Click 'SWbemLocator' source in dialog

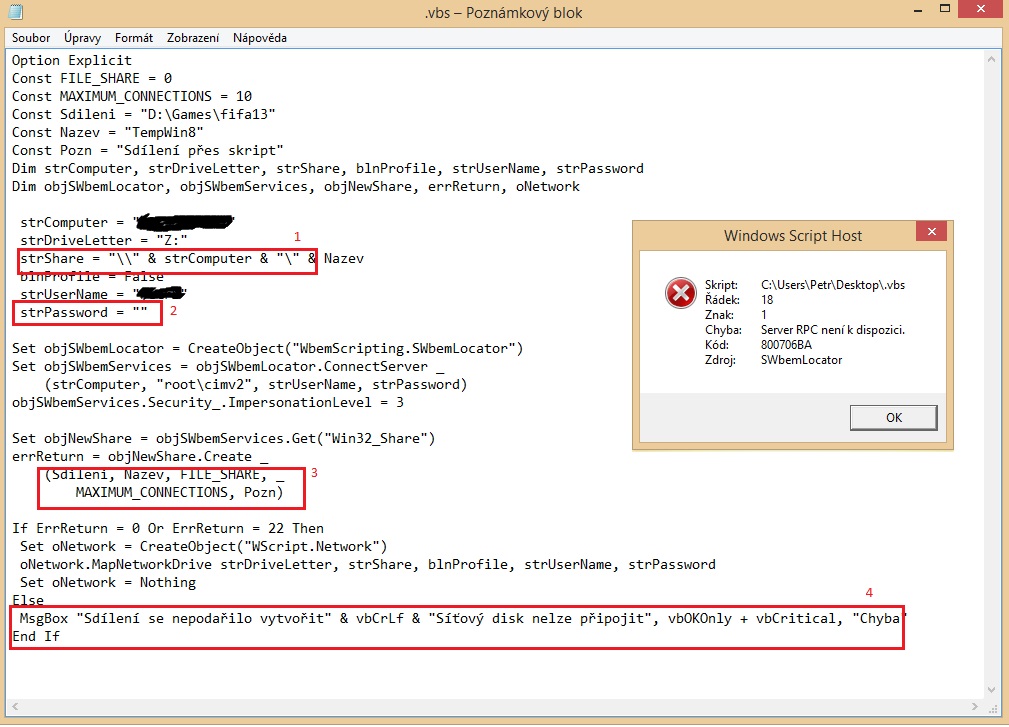(801, 360)
